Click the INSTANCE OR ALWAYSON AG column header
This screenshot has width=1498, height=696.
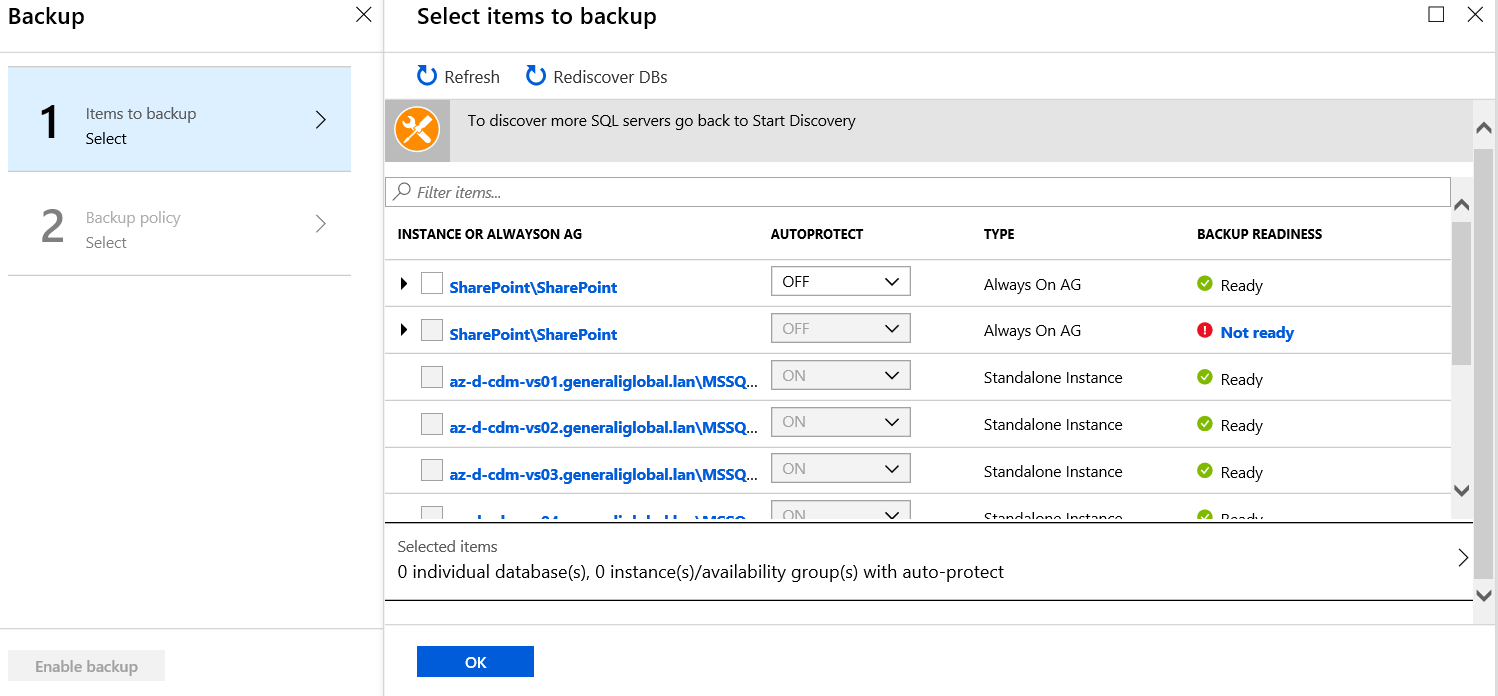(x=490, y=234)
